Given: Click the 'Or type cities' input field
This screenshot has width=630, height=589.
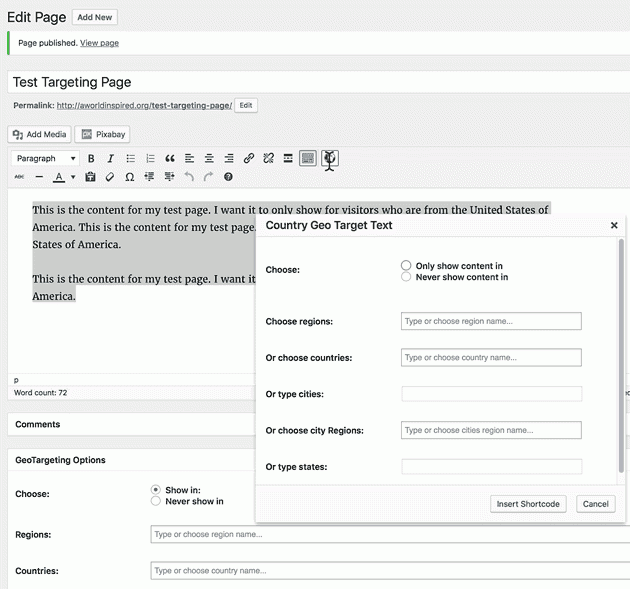Looking at the screenshot, I should pos(491,394).
